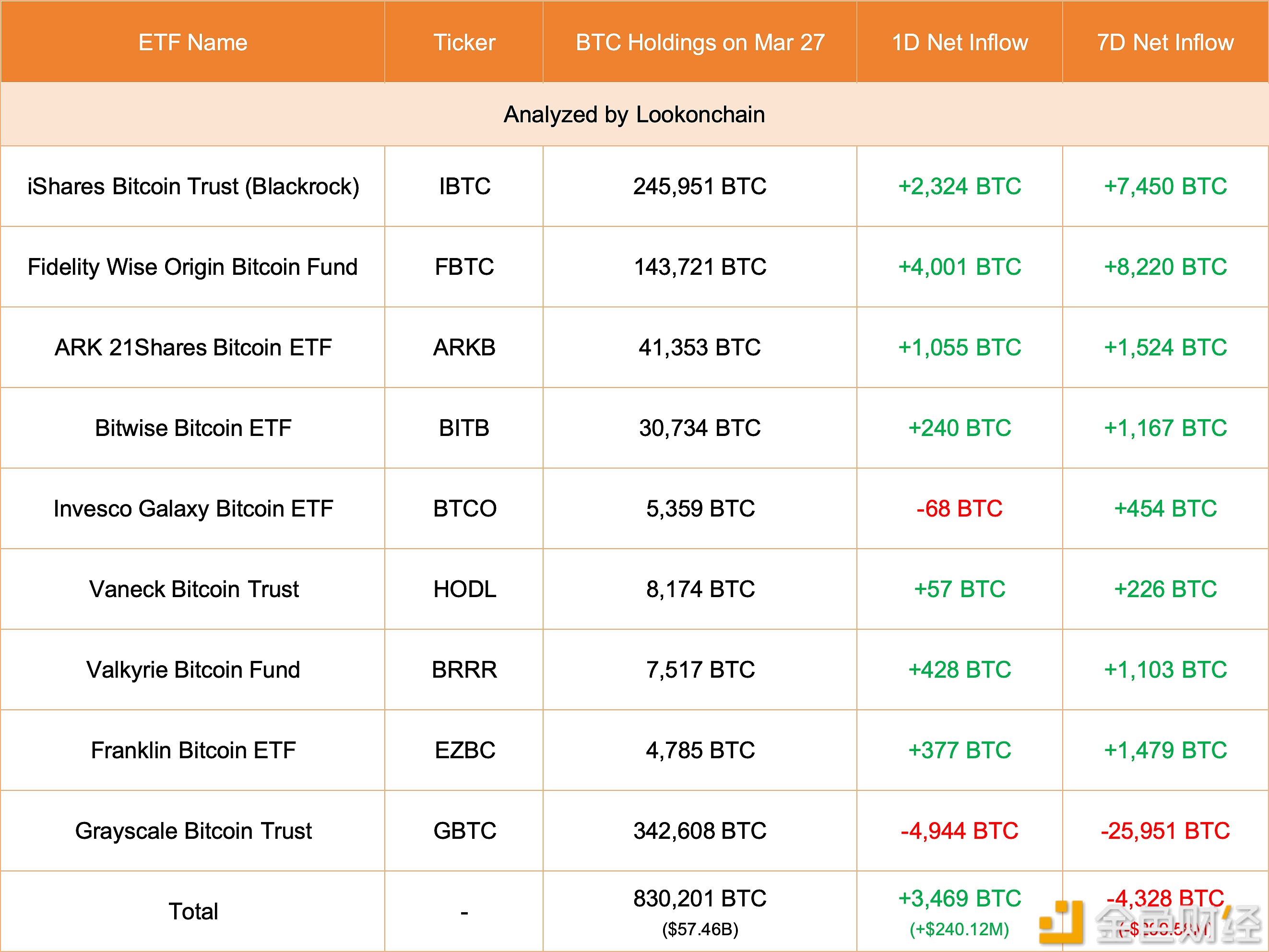The image size is (1269, 952).
Task: Click the +1,479 BTC weekly inflow value
Action: [x=1165, y=750]
